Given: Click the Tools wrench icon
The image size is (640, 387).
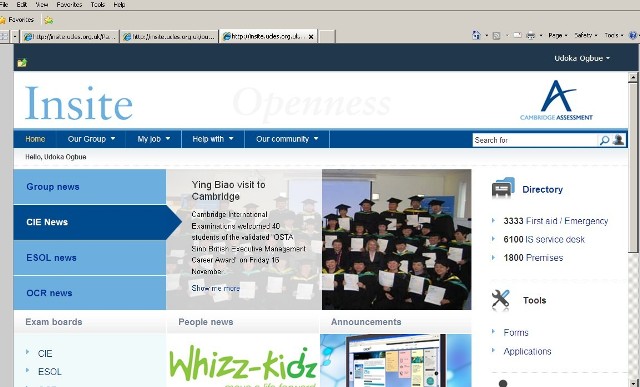Looking at the screenshot, I should 500,299.
